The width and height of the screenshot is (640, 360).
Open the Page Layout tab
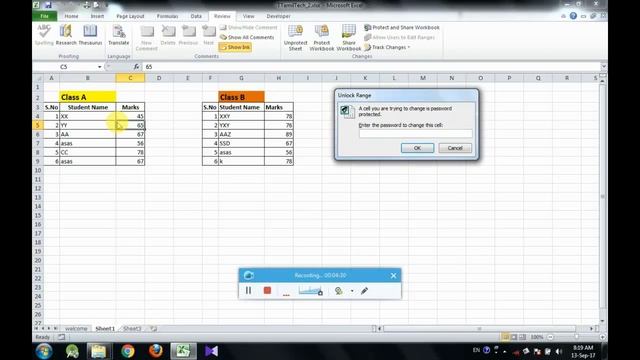coord(130,16)
